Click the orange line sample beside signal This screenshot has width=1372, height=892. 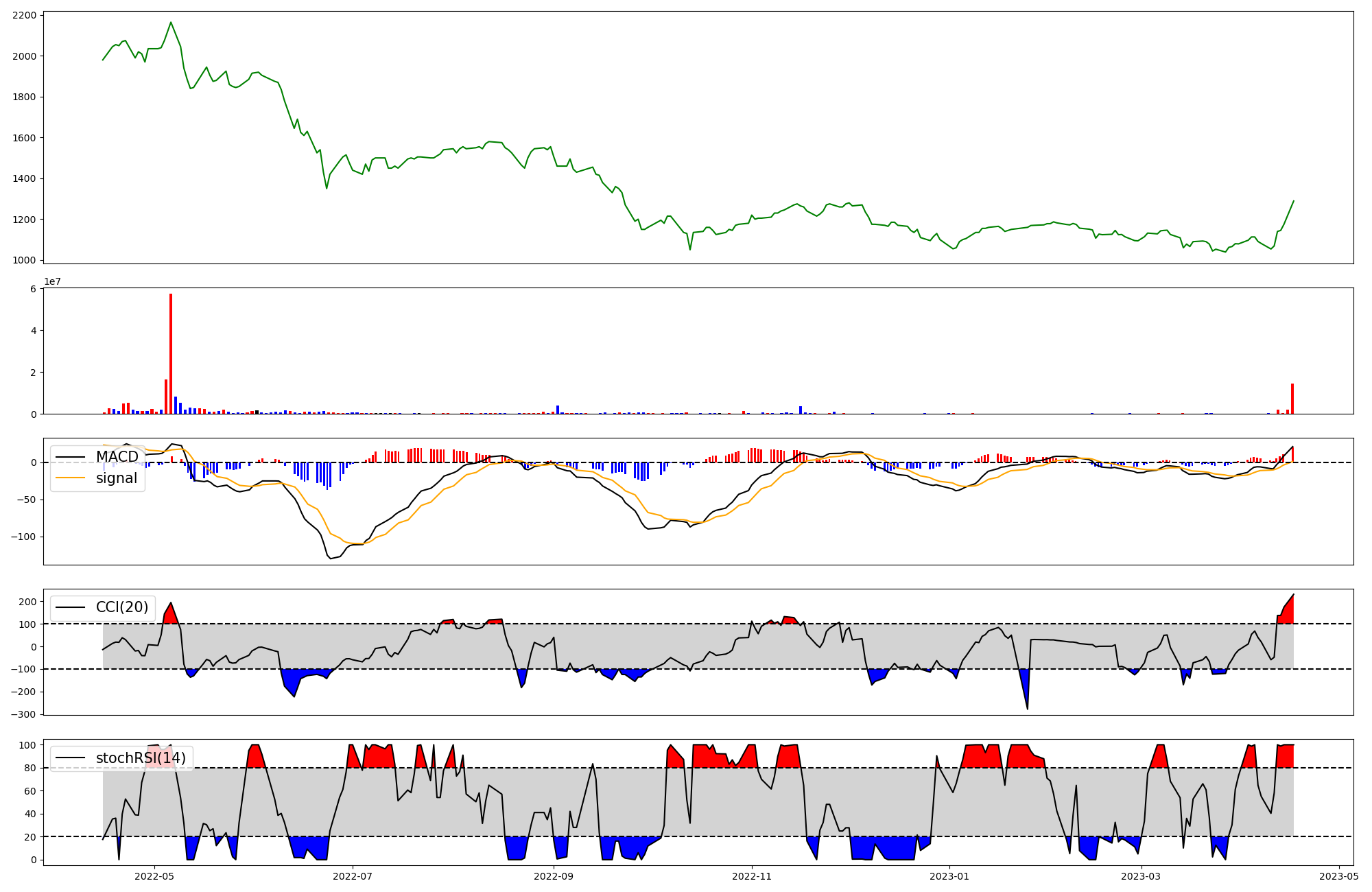point(71,478)
